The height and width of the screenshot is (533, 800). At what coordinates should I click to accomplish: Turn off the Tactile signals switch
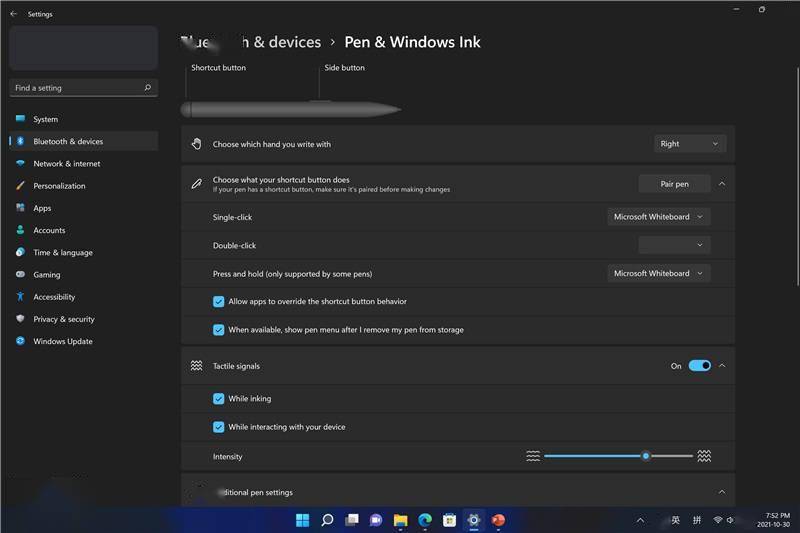point(699,366)
